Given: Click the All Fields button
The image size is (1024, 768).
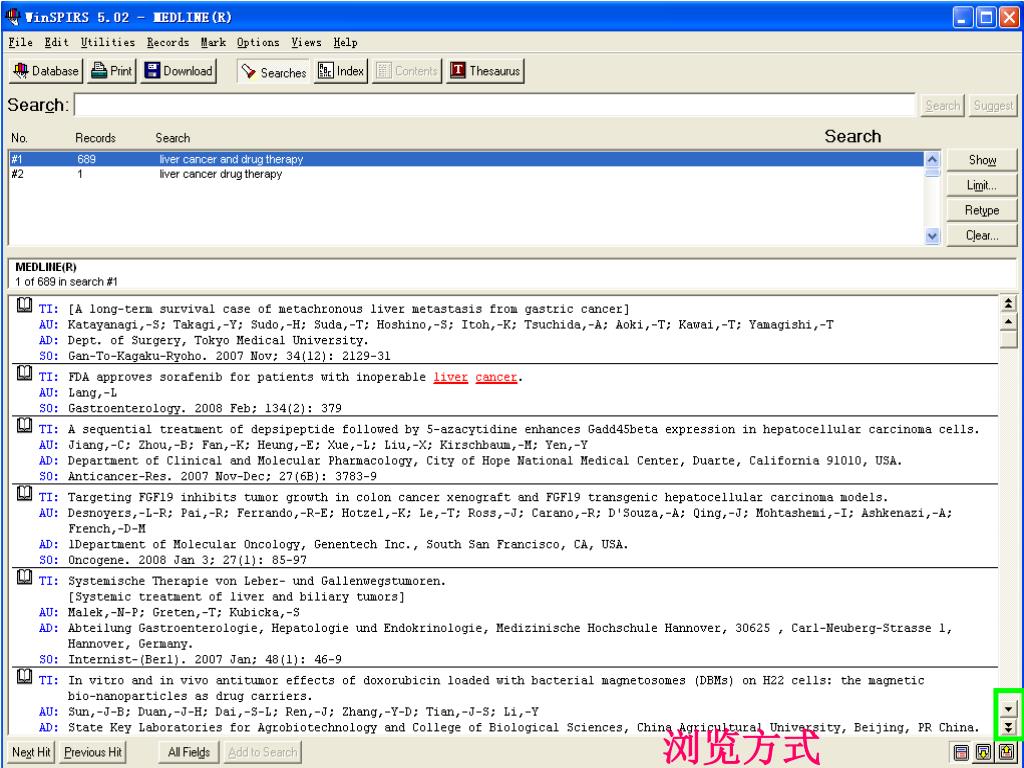Looking at the screenshot, I should 189,752.
